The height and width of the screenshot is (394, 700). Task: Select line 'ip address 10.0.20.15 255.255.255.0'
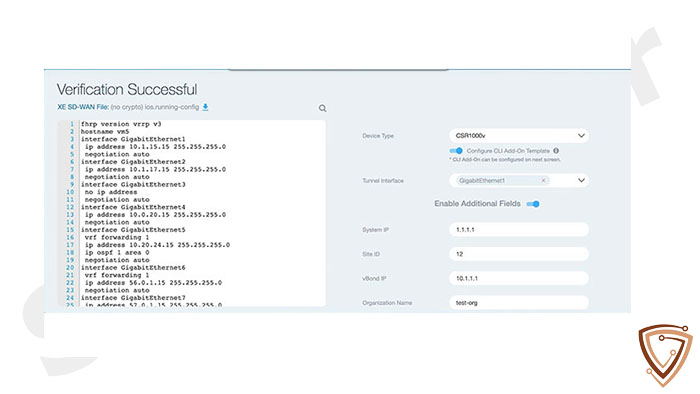point(155,215)
